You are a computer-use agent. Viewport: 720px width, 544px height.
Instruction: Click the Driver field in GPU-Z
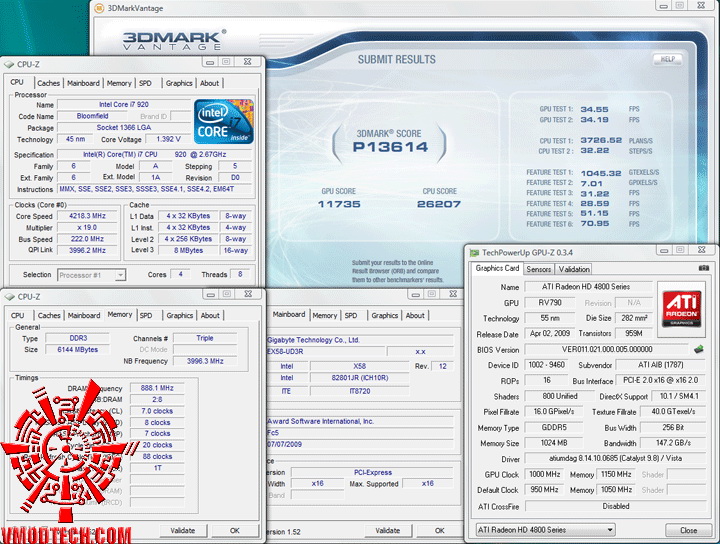click(615, 458)
